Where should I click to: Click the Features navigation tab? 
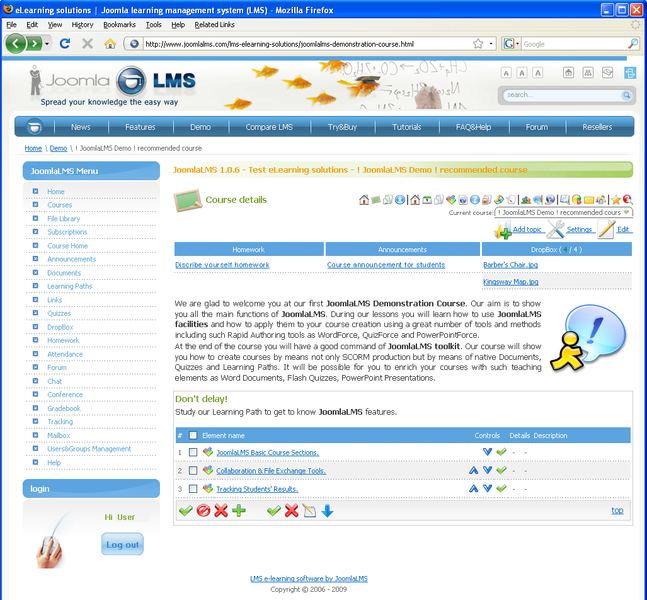click(140, 127)
